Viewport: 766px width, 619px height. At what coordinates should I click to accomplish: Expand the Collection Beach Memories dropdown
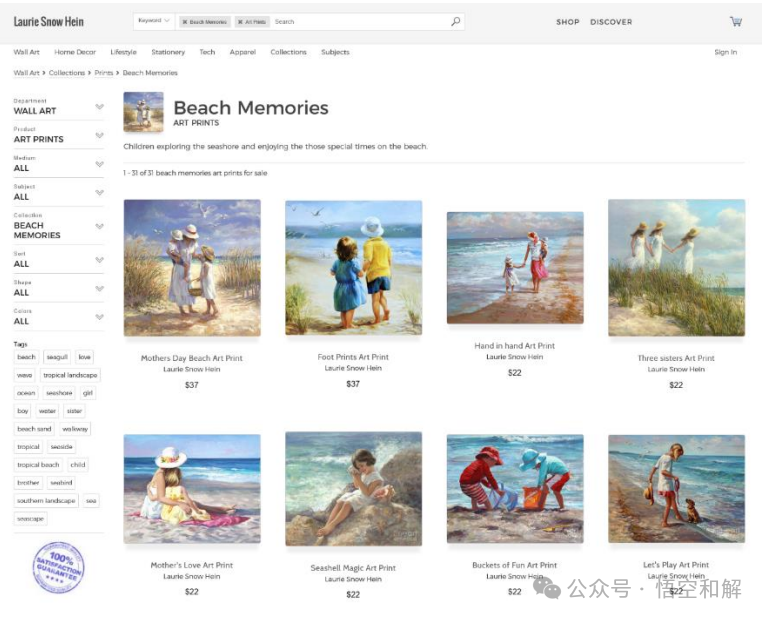point(59,226)
